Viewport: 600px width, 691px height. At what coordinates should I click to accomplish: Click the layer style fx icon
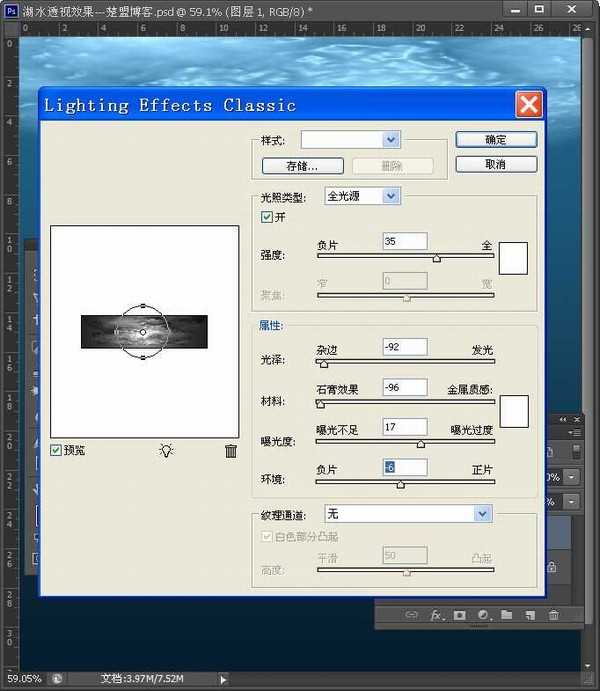click(436, 615)
